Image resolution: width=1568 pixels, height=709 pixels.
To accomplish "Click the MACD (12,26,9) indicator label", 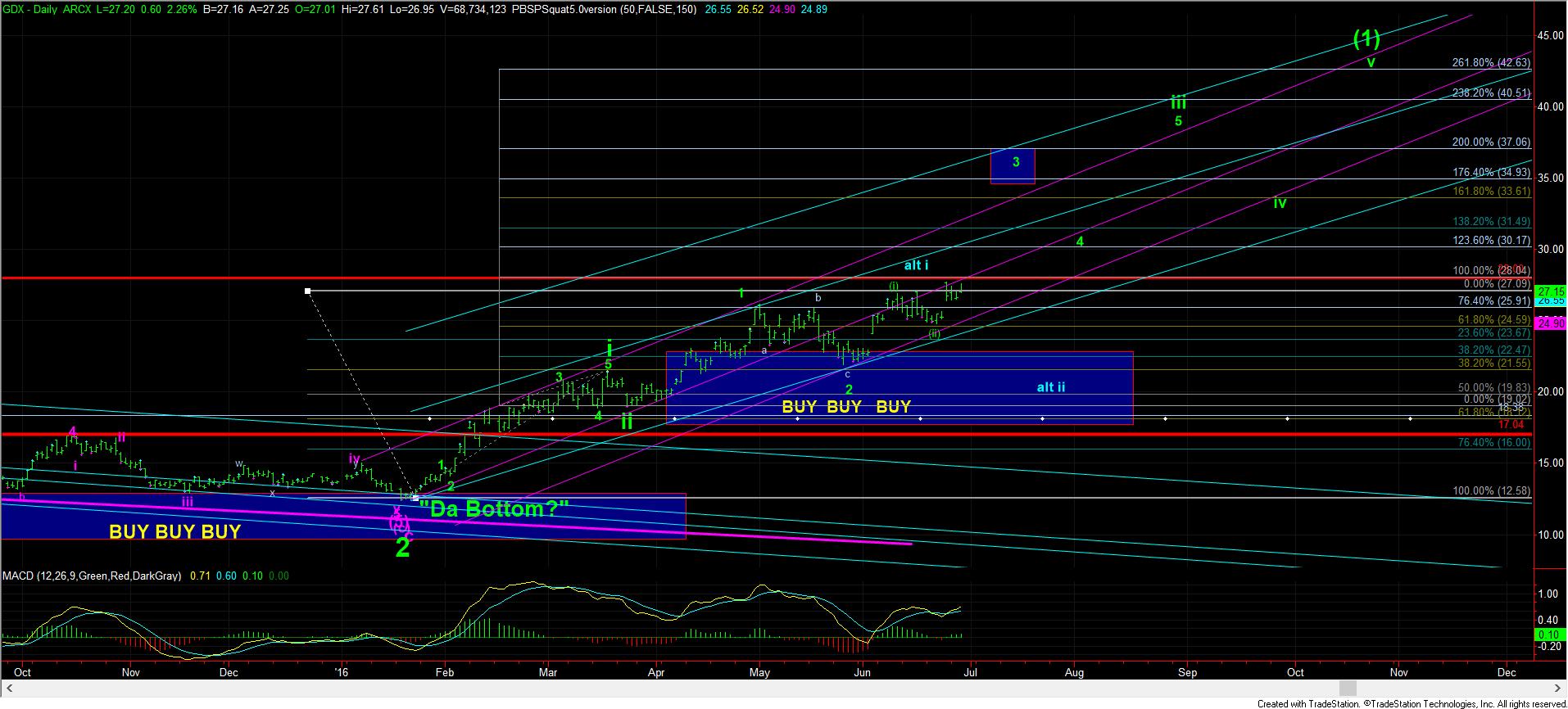I will pos(92,576).
